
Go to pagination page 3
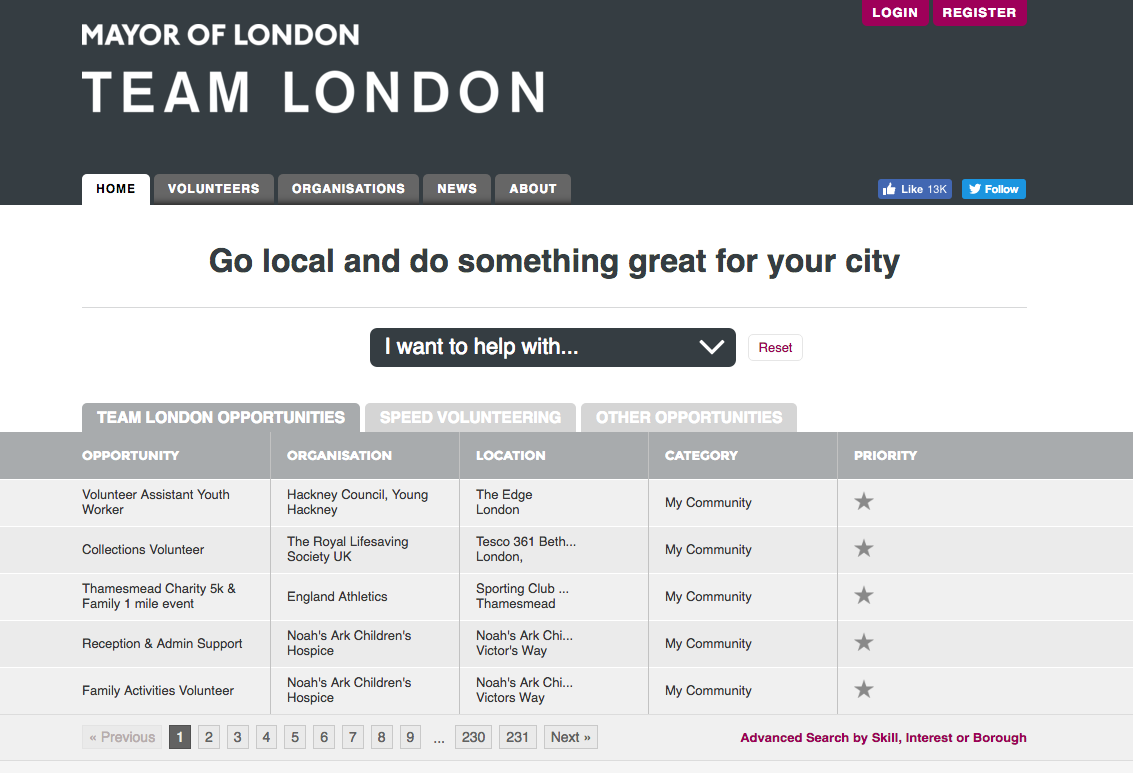237,737
